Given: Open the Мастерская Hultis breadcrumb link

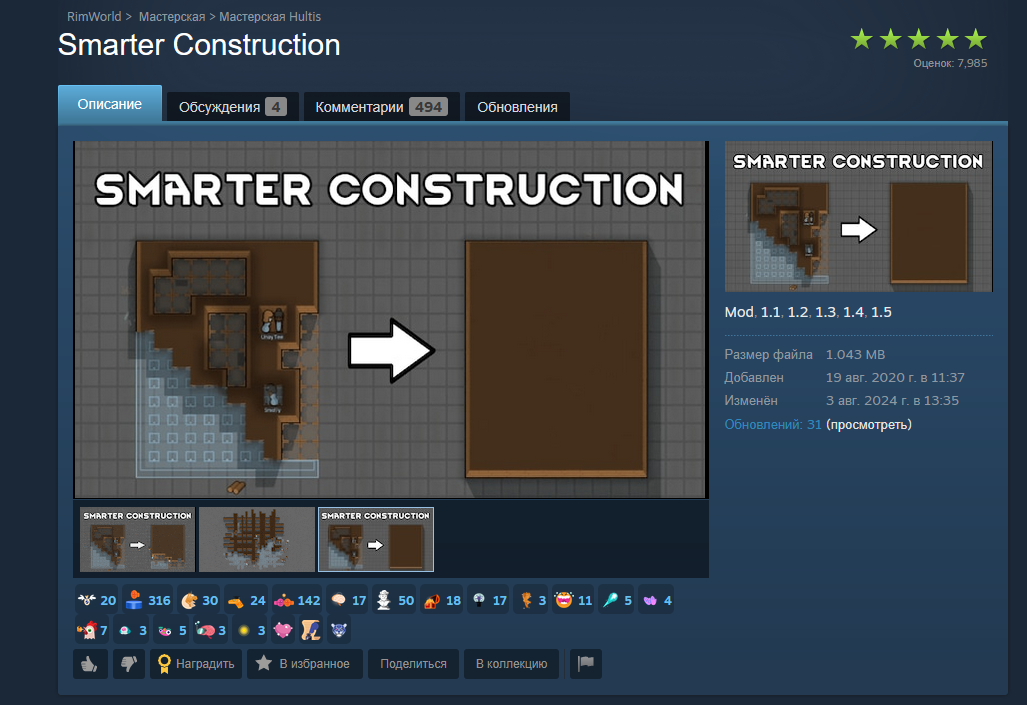Looking at the screenshot, I should 270,16.
